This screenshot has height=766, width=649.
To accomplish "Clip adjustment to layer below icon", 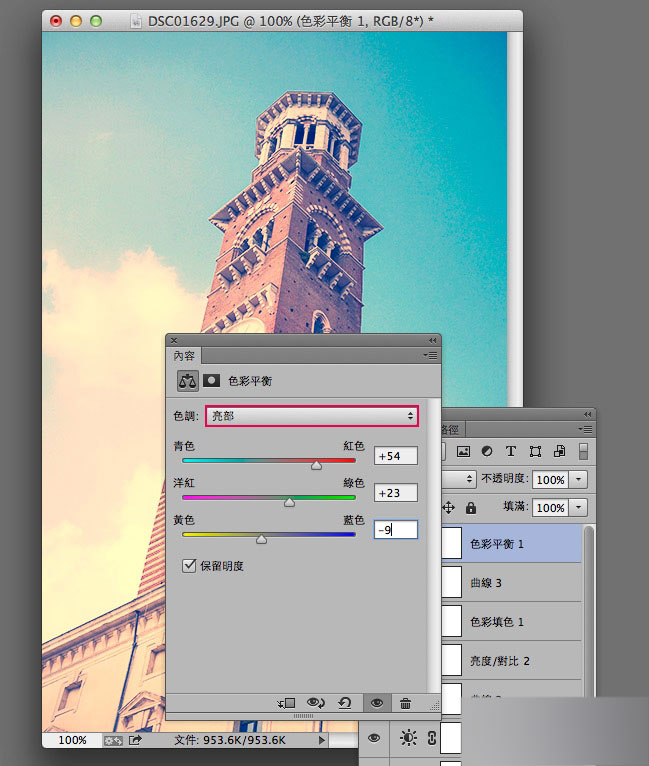I will pyautogui.click(x=287, y=703).
